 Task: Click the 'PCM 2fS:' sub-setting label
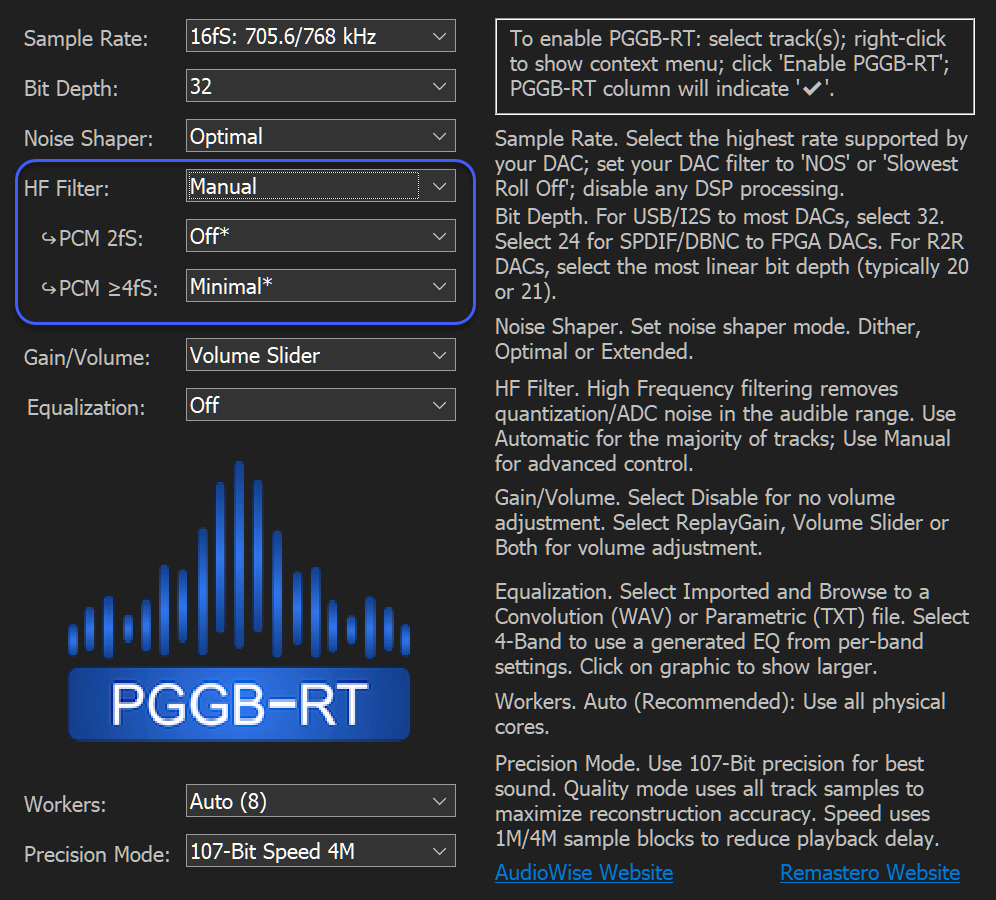[x=93, y=238]
